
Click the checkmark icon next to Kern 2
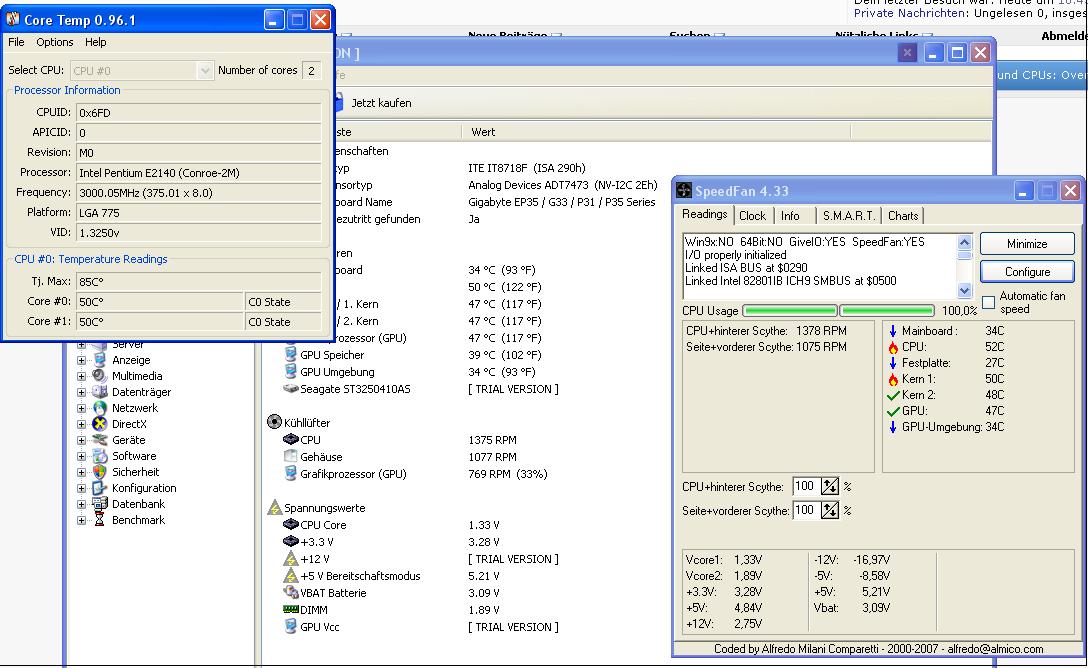tap(893, 395)
